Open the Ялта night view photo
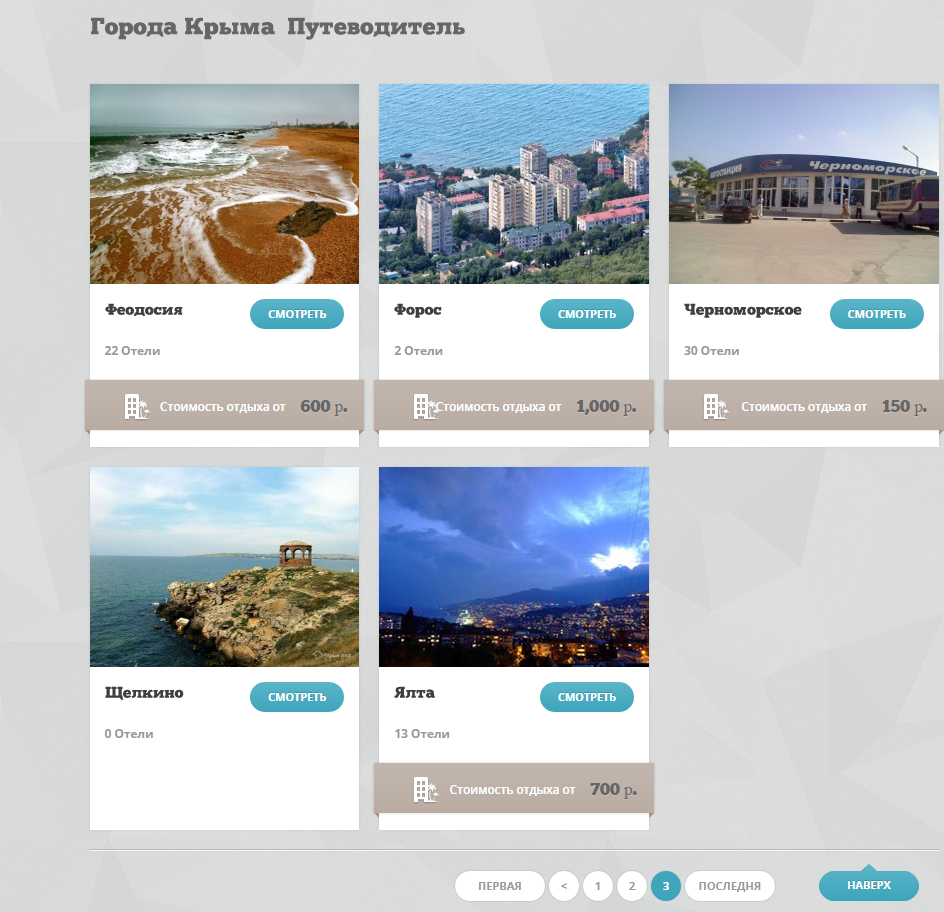 pyautogui.click(x=514, y=567)
